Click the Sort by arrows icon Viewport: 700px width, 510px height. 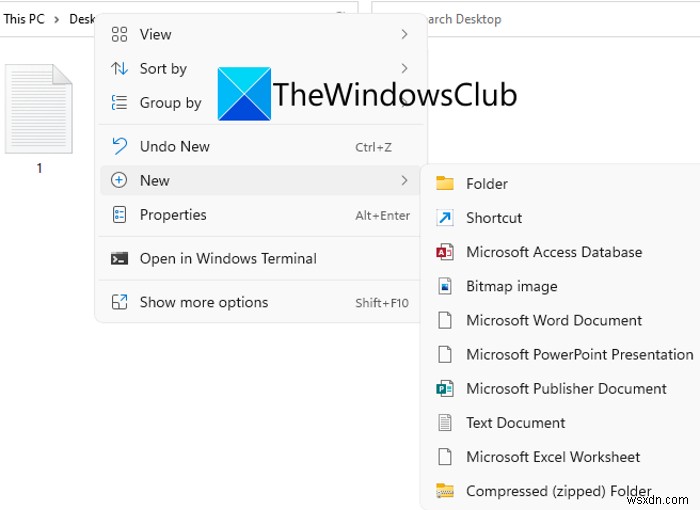[119, 68]
